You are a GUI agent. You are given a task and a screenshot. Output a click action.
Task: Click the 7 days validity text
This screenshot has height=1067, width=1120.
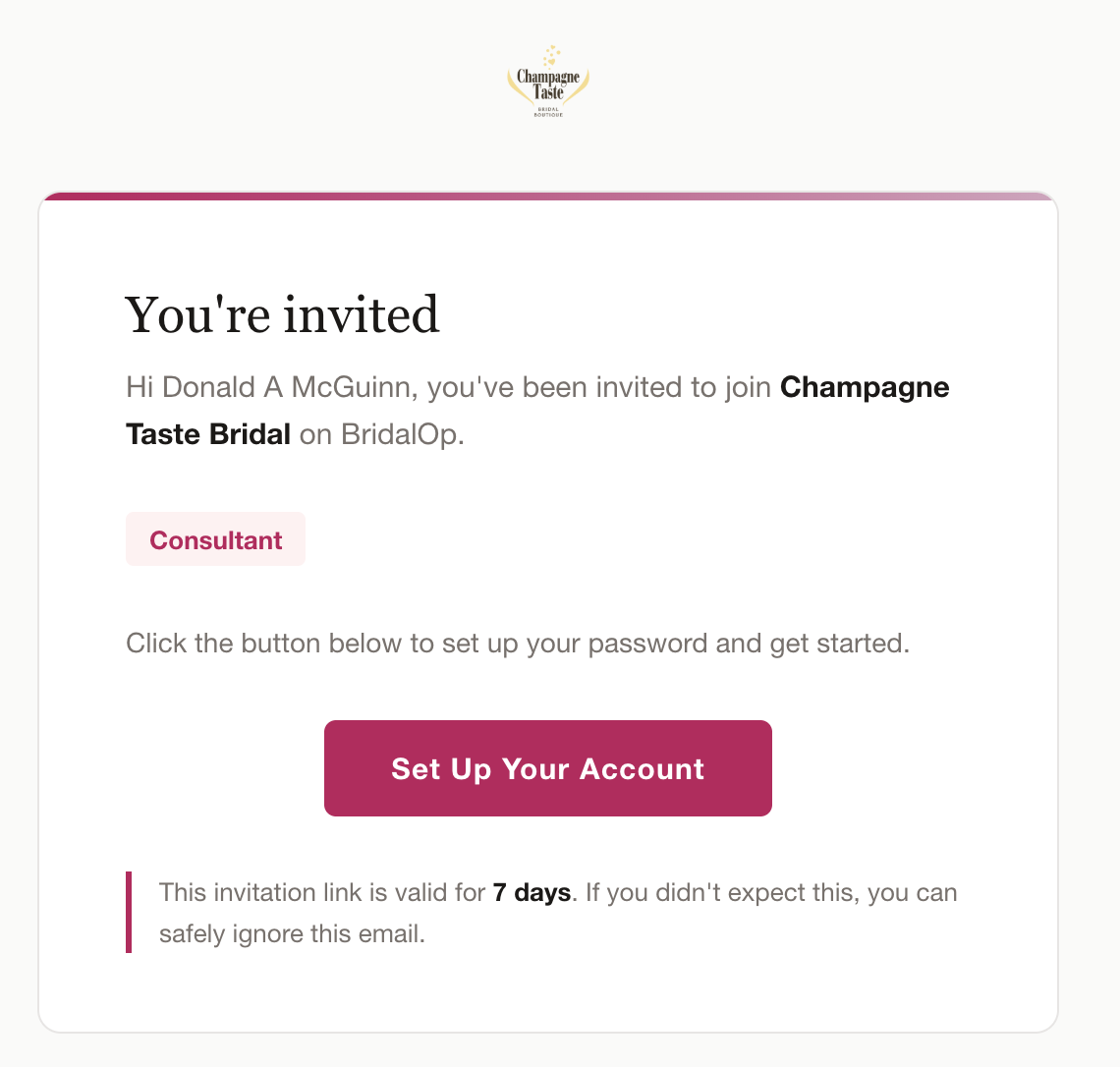(x=532, y=892)
